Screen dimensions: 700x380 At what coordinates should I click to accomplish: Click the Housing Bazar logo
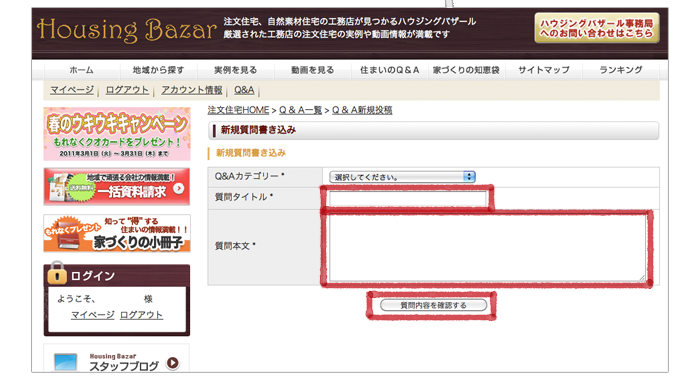126,30
